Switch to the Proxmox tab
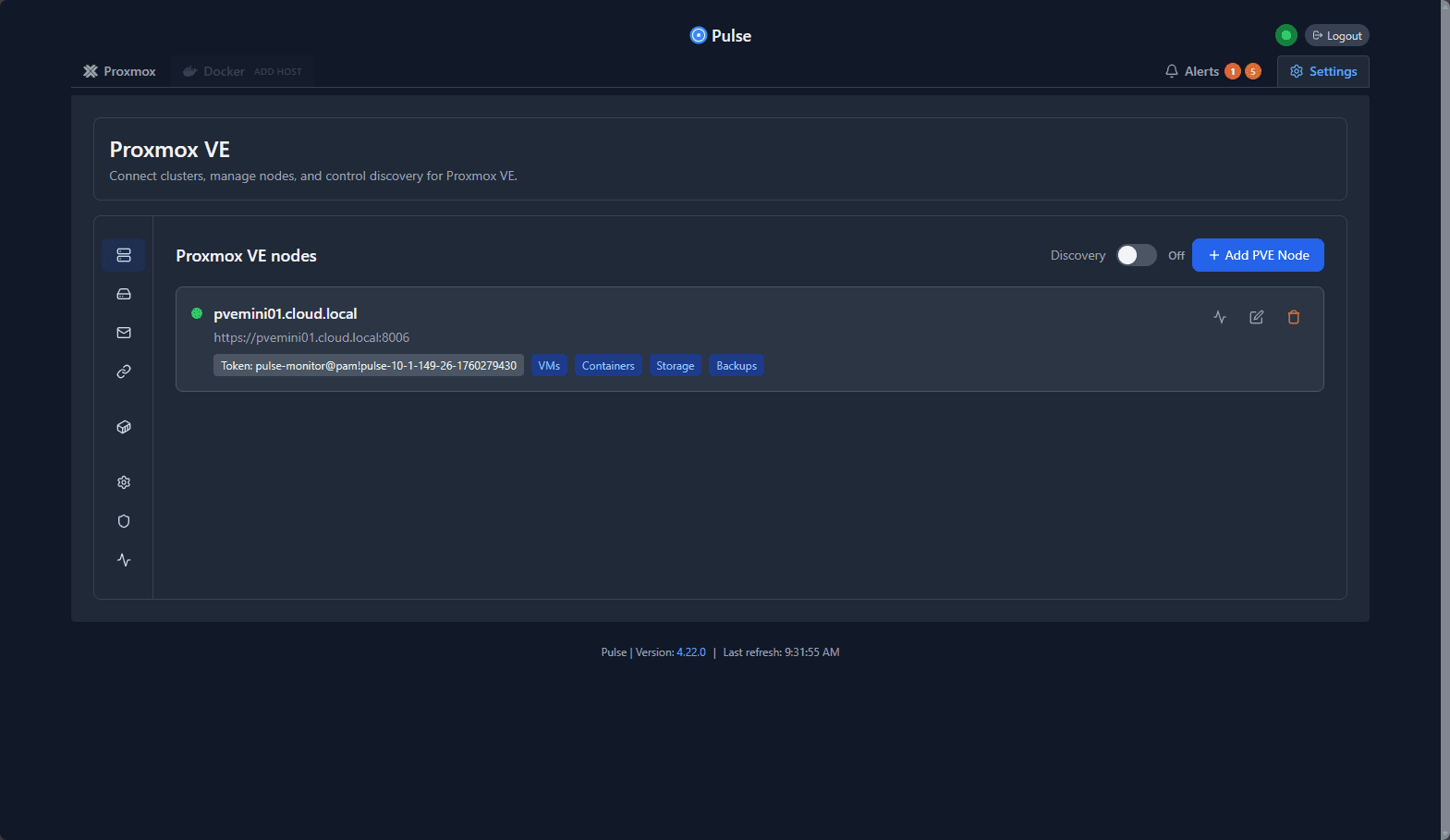This screenshot has width=1450, height=840. click(120, 71)
